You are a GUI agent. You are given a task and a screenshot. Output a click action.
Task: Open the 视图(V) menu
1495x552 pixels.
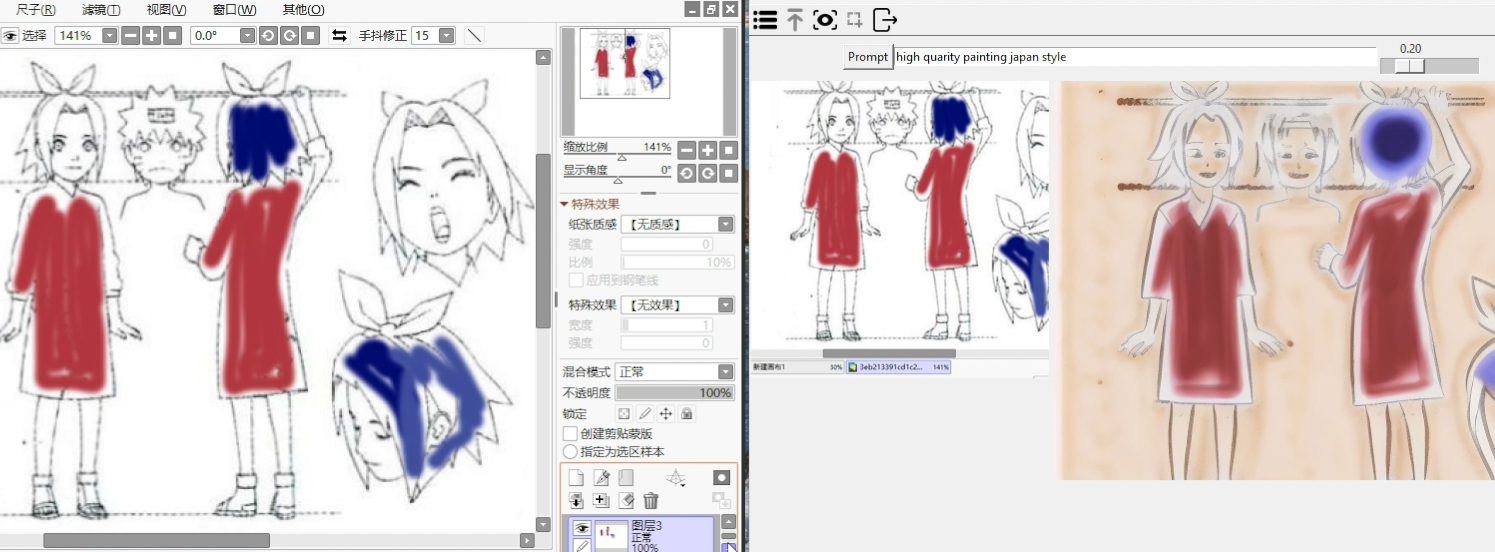(166, 9)
